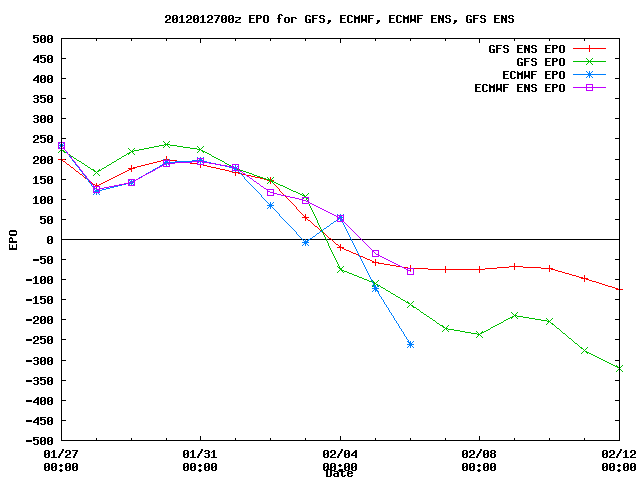Click the '00:00' time label under 01/31
The image size is (640, 480).
pos(200,467)
